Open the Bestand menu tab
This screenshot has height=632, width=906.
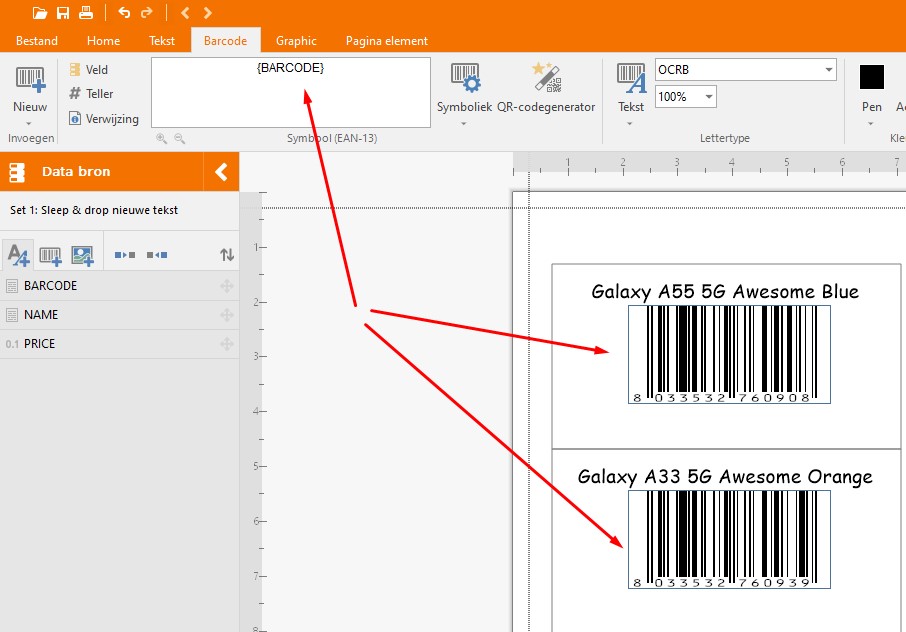coord(36,41)
